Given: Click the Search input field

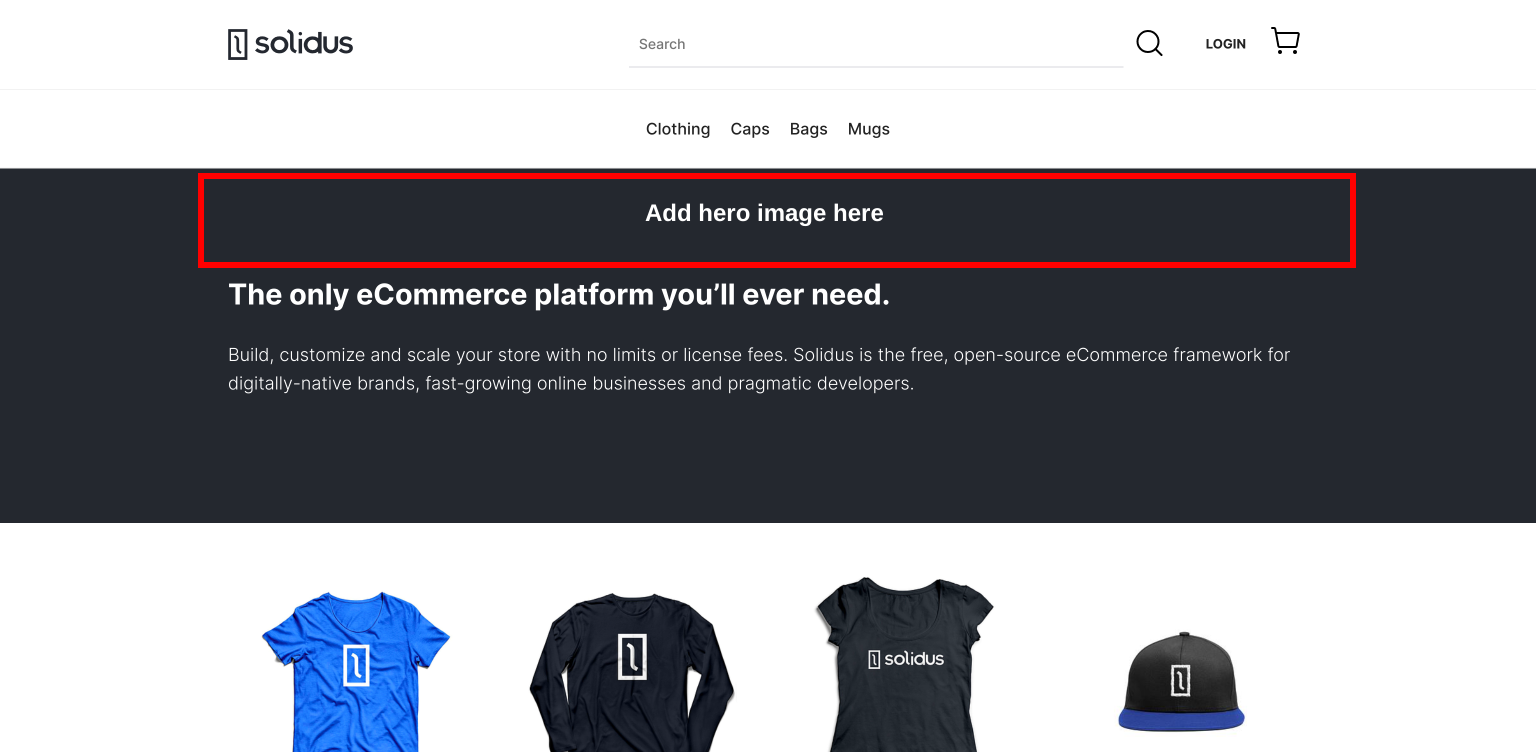Looking at the screenshot, I should coord(875,44).
